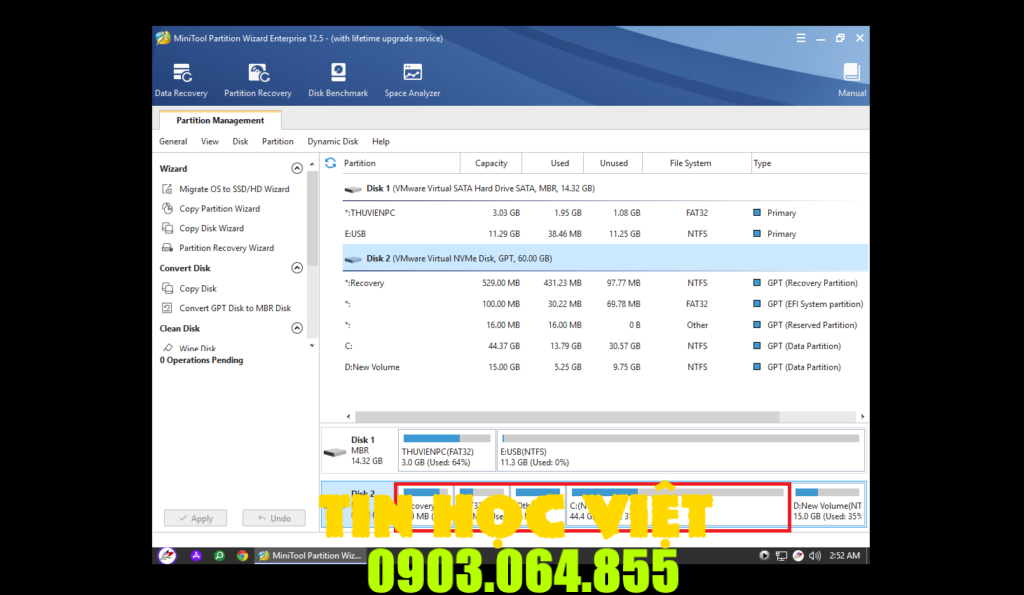Click the refresh icon beside Partition header

tap(331, 163)
